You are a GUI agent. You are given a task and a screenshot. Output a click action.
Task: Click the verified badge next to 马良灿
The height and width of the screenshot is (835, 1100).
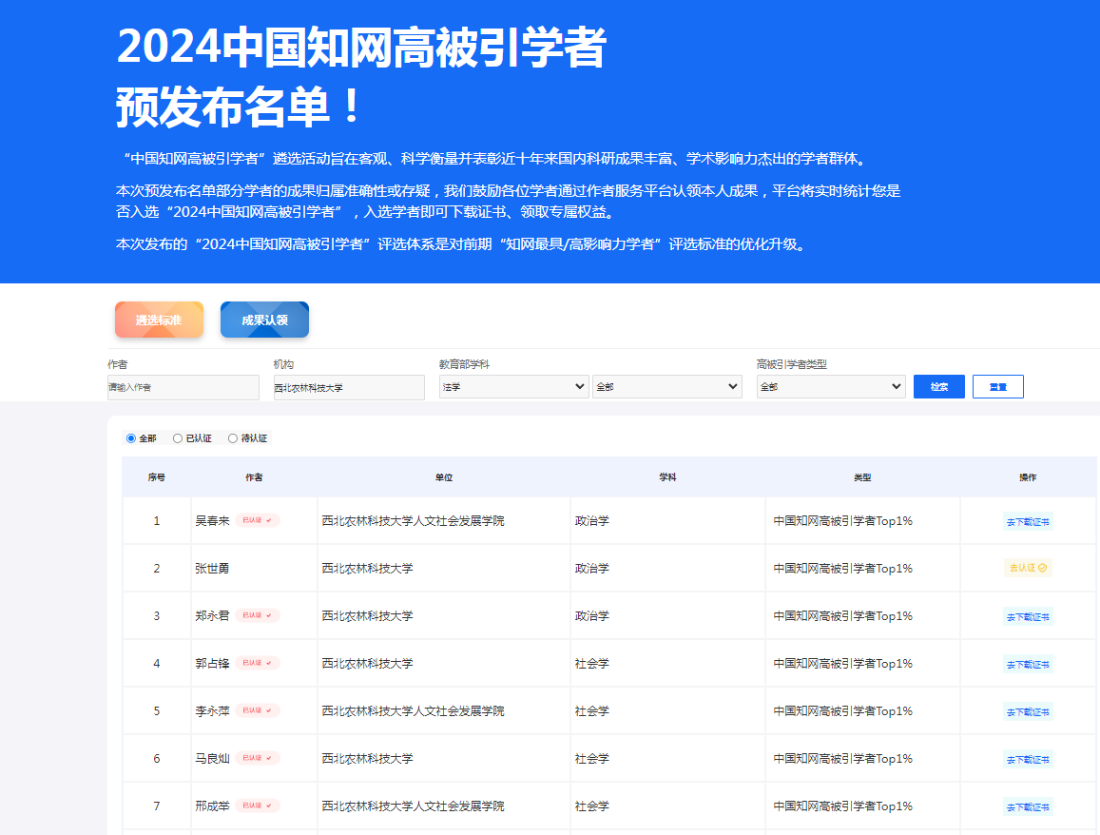click(257, 758)
